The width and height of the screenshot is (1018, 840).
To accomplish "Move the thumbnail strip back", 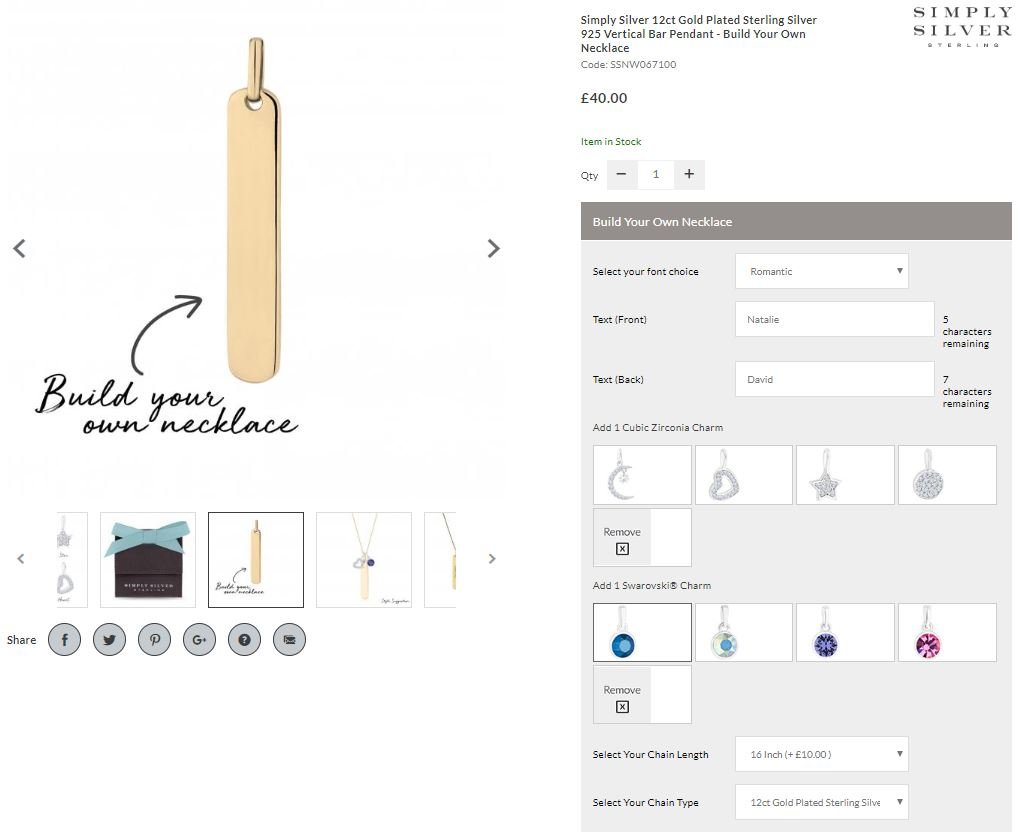I will pos(21,558).
